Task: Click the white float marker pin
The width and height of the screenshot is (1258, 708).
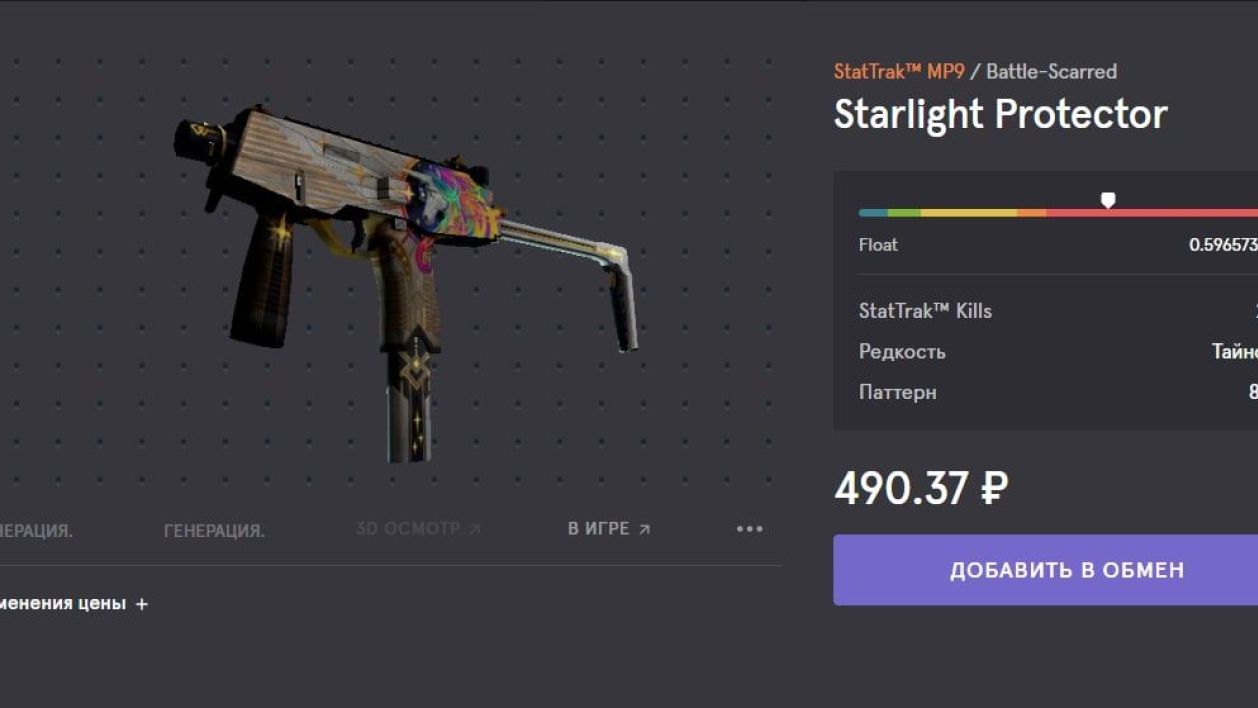Action: point(1108,201)
